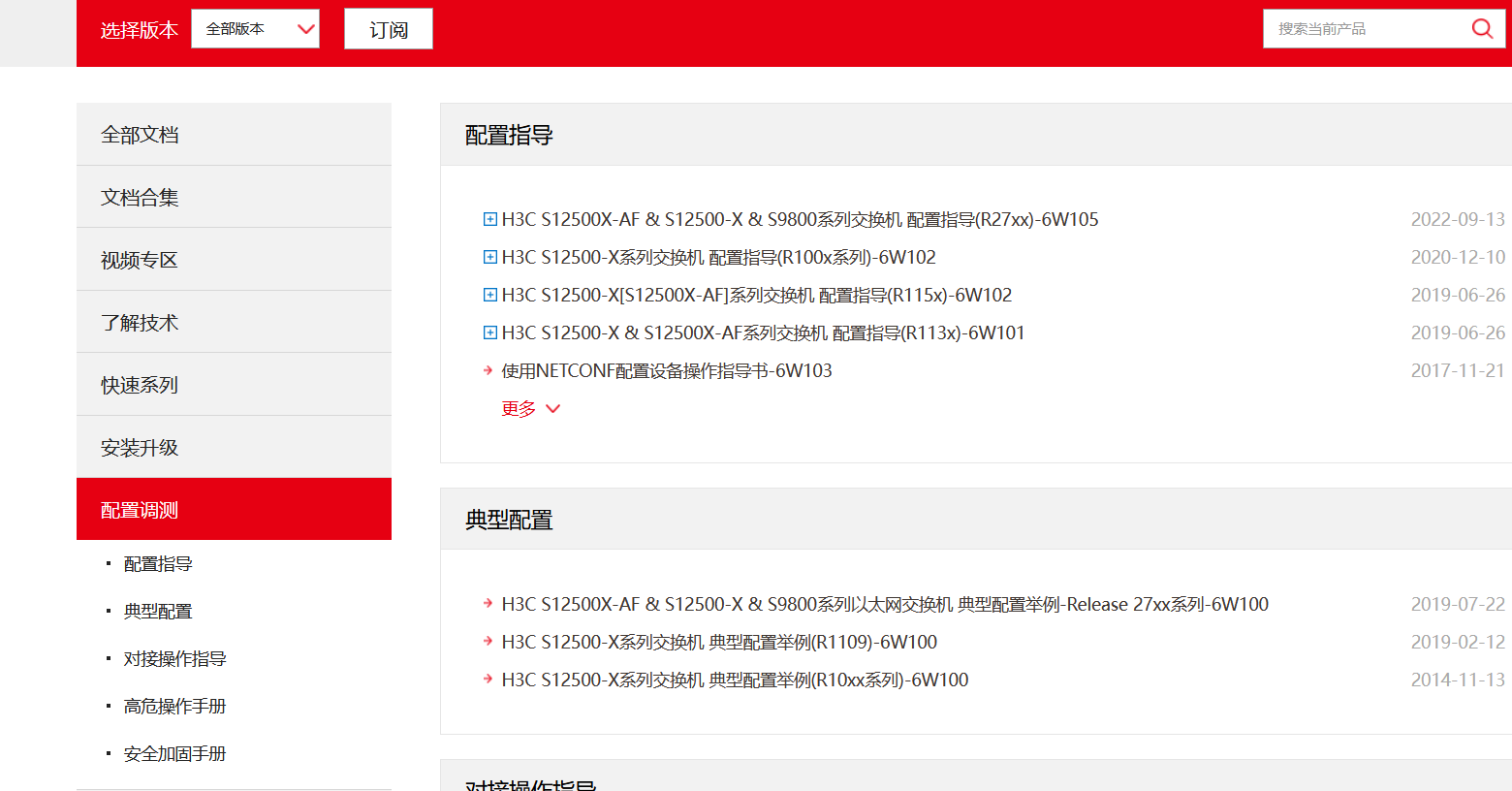The width and height of the screenshot is (1512, 791).
Task: Select 文档合集 in the sidebar
Action: pos(234,197)
